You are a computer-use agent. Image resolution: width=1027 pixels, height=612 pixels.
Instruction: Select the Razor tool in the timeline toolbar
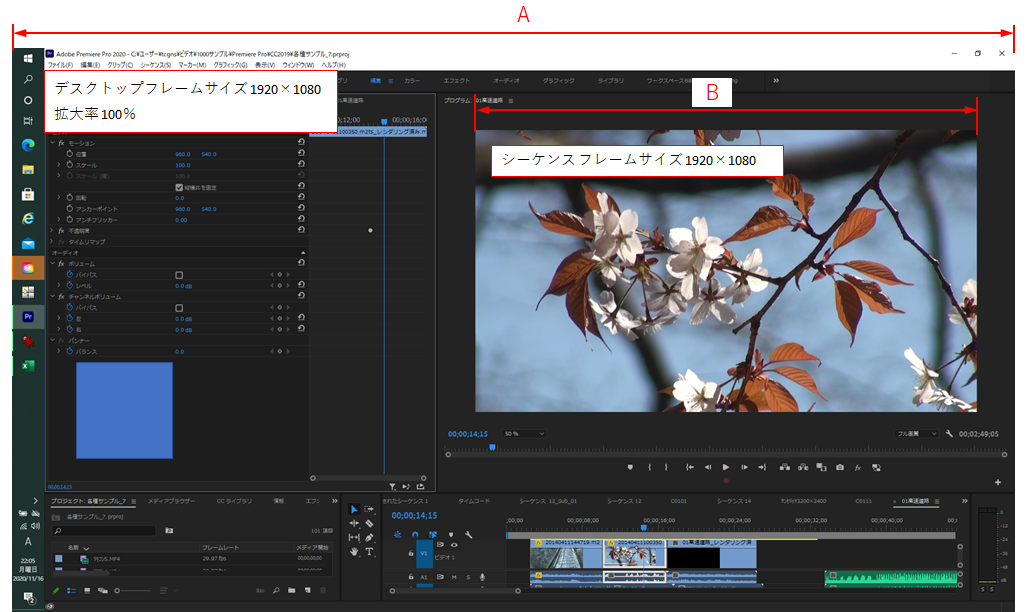point(370,524)
